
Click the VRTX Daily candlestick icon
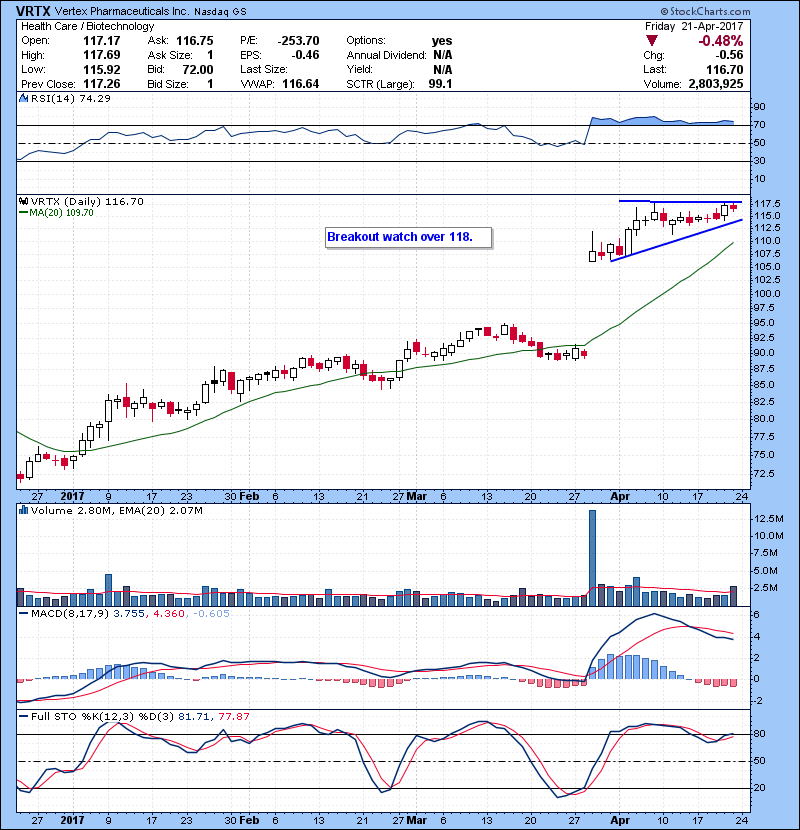23,201
